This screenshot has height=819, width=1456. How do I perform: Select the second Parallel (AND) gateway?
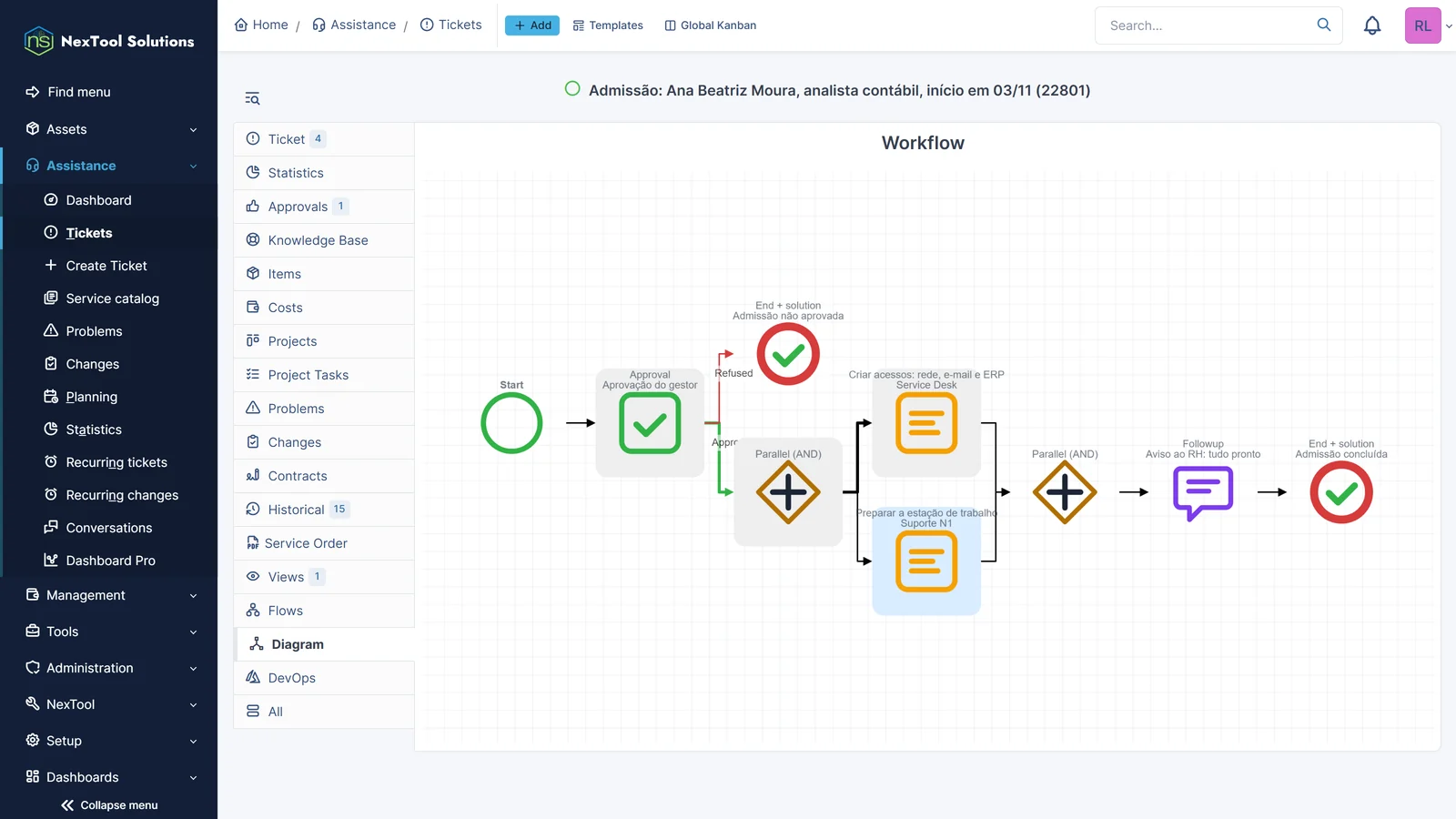pos(1065,492)
